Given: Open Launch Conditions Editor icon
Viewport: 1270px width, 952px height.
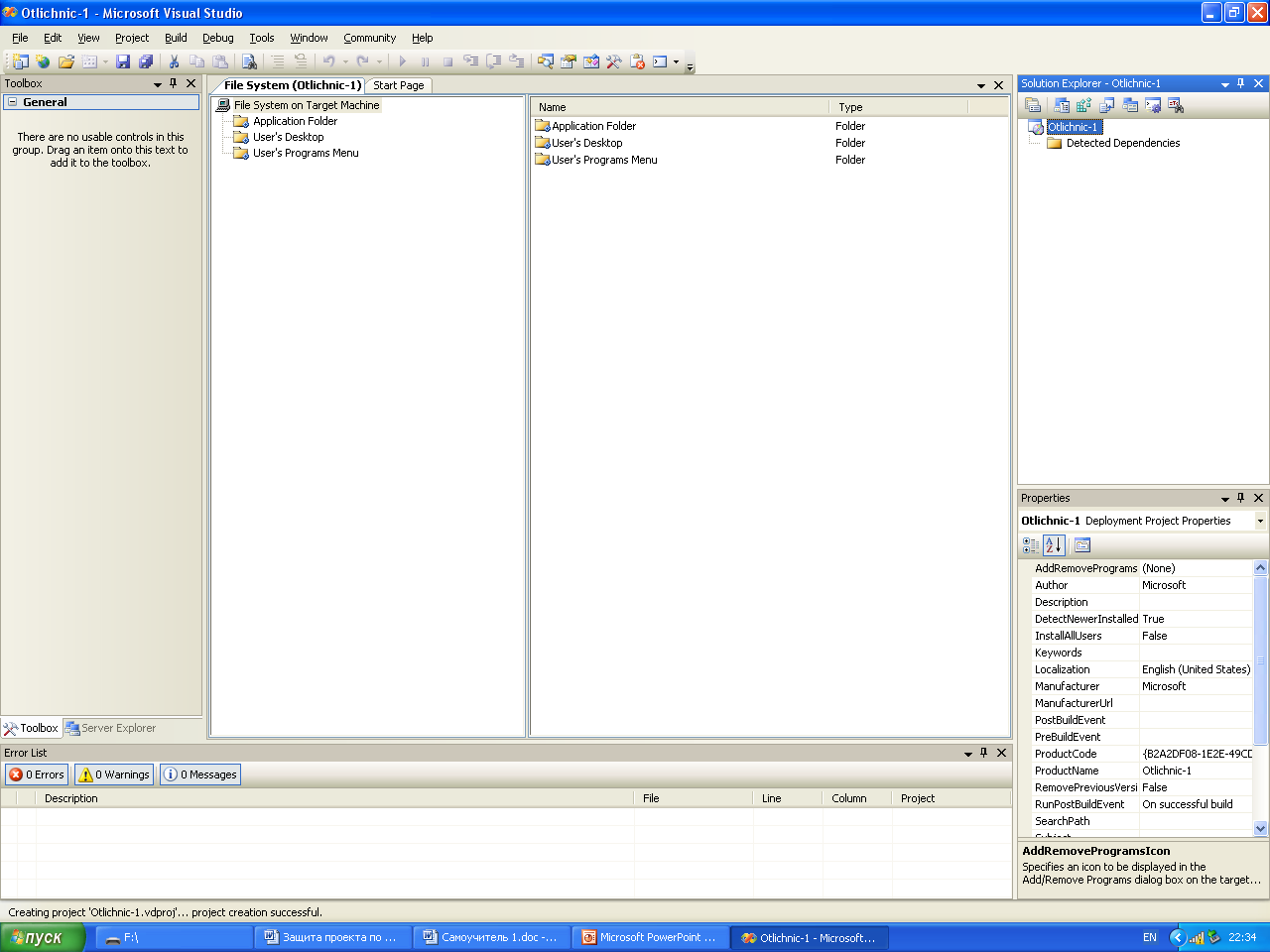Looking at the screenshot, I should pos(1176,105).
